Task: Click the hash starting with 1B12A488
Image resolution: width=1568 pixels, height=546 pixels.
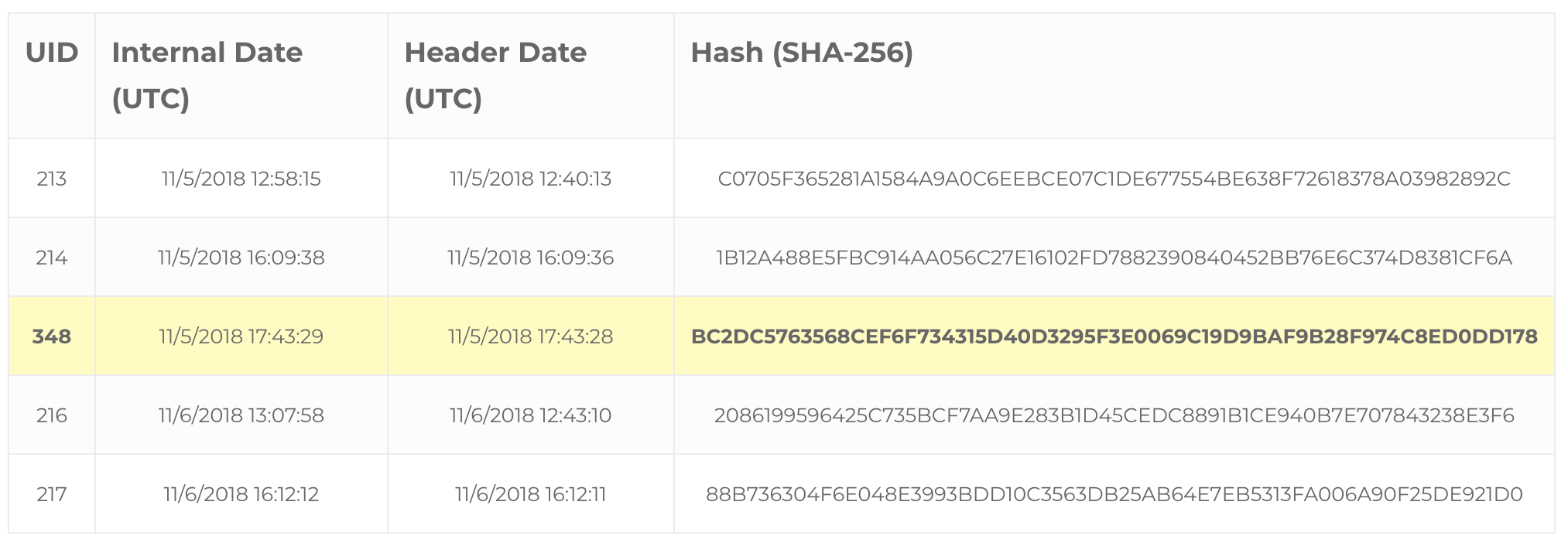Action: [1114, 258]
